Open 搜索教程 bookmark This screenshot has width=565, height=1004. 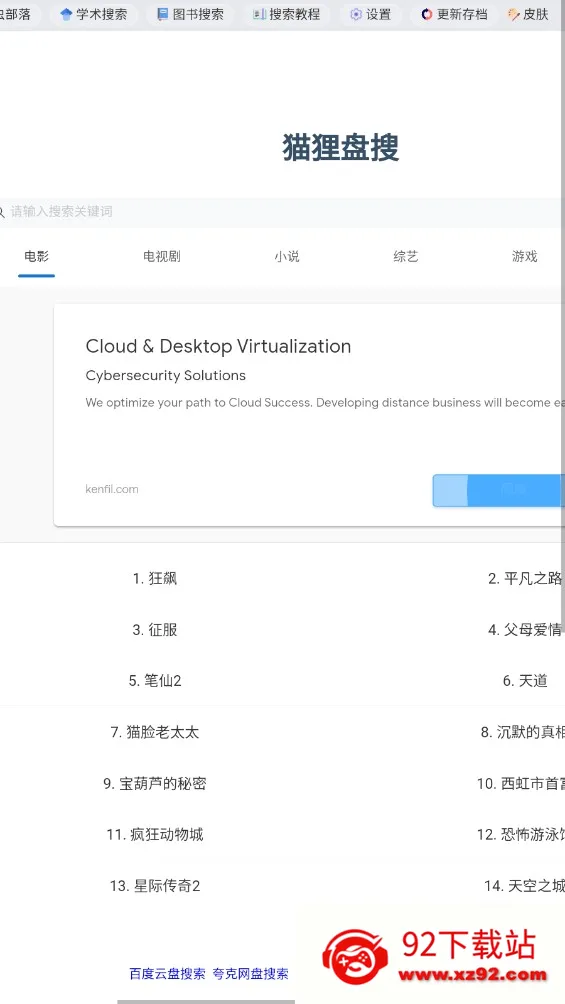point(287,14)
